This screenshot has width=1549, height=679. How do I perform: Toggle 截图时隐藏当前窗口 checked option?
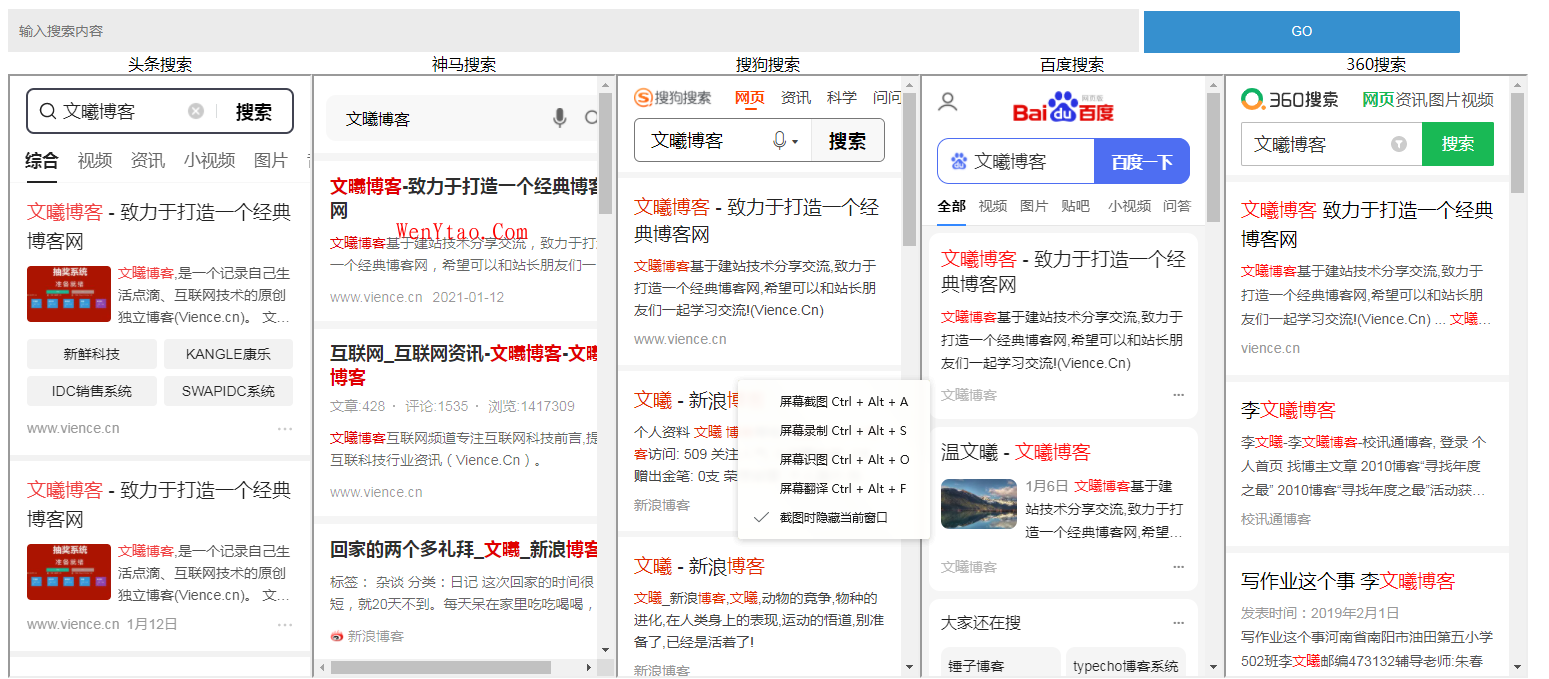834,517
